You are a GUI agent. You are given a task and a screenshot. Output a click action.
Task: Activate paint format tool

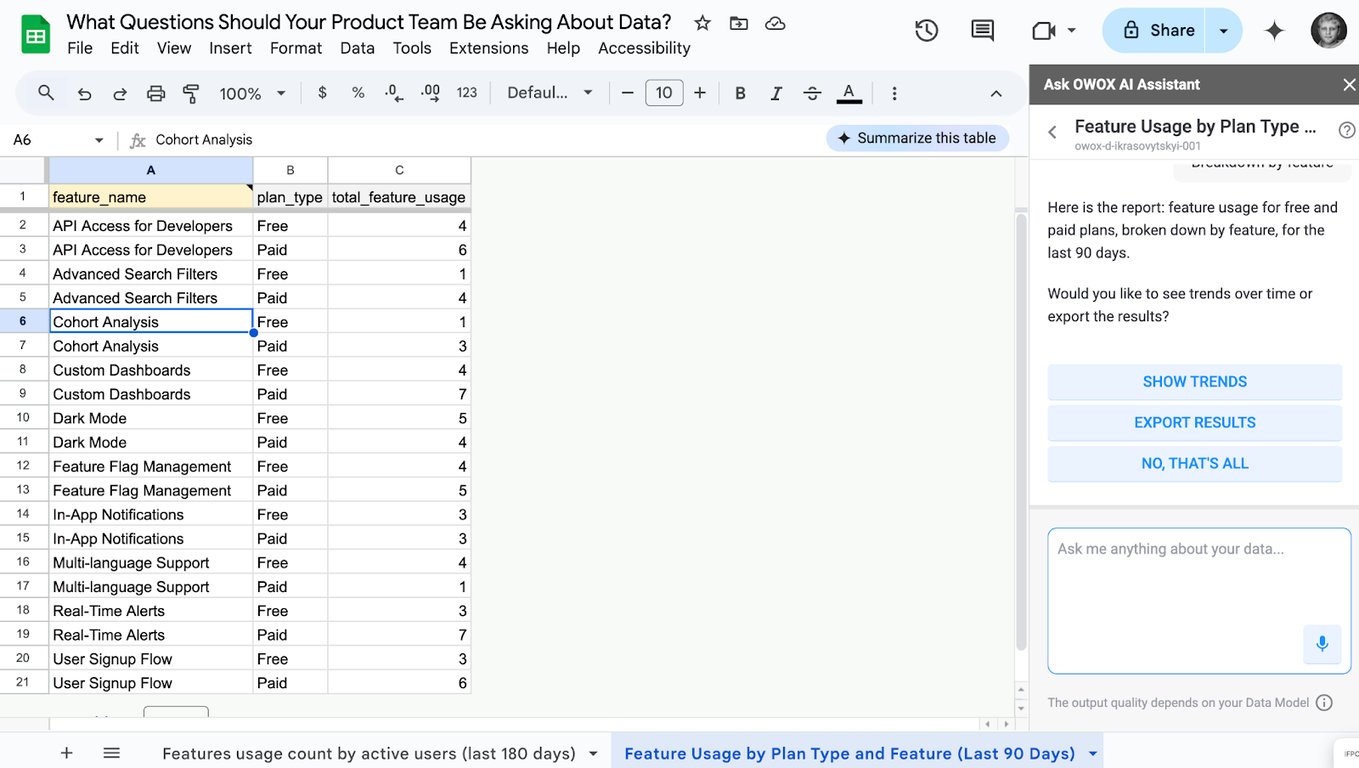(x=191, y=93)
